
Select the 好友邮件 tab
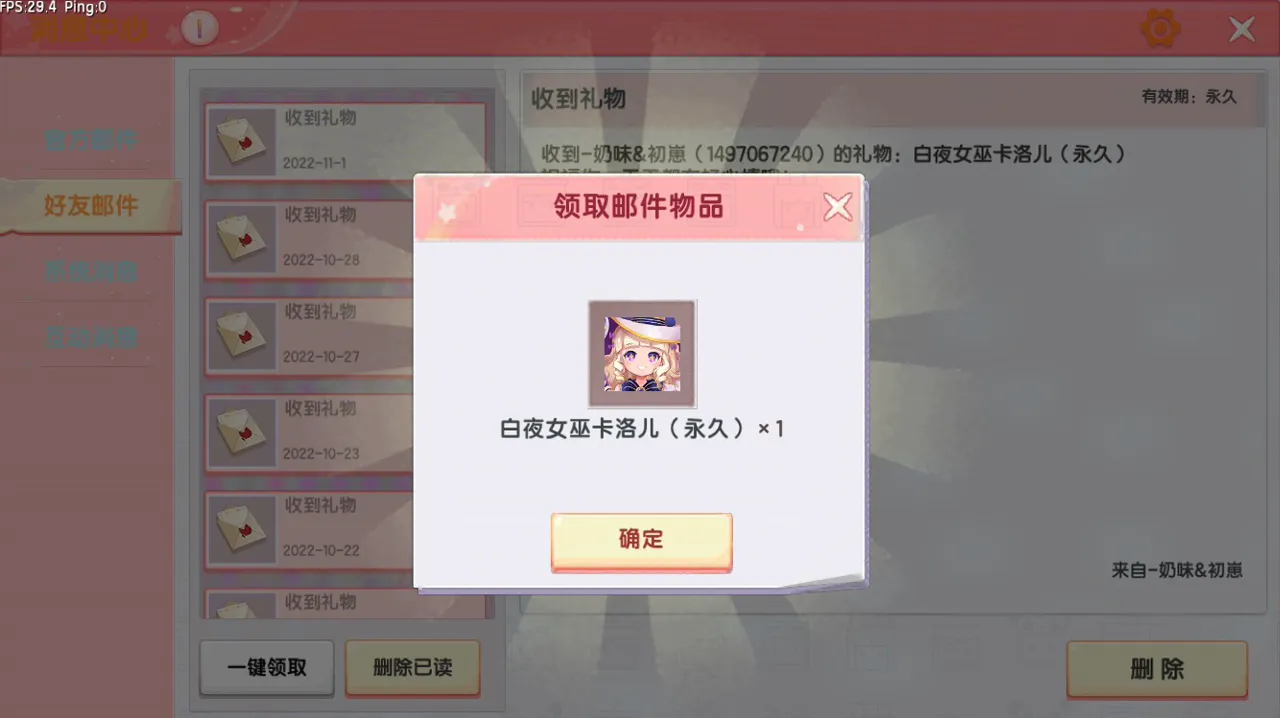coord(90,206)
